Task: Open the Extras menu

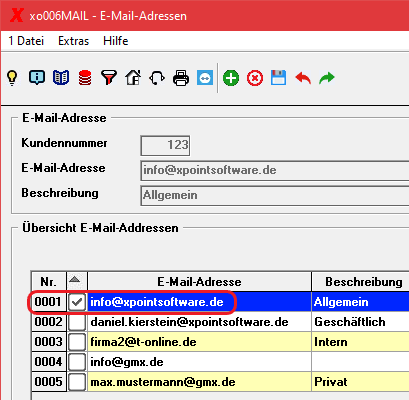Action: coord(74,41)
